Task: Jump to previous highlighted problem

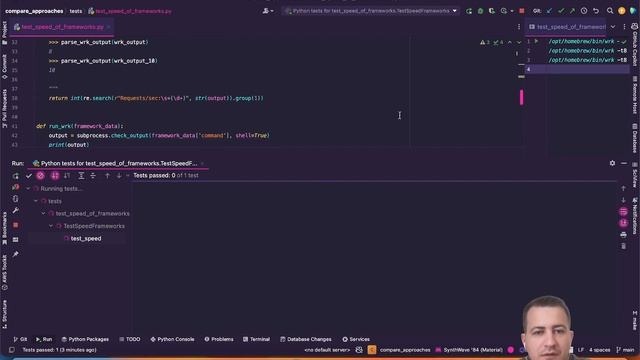Action: pos(509,42)
